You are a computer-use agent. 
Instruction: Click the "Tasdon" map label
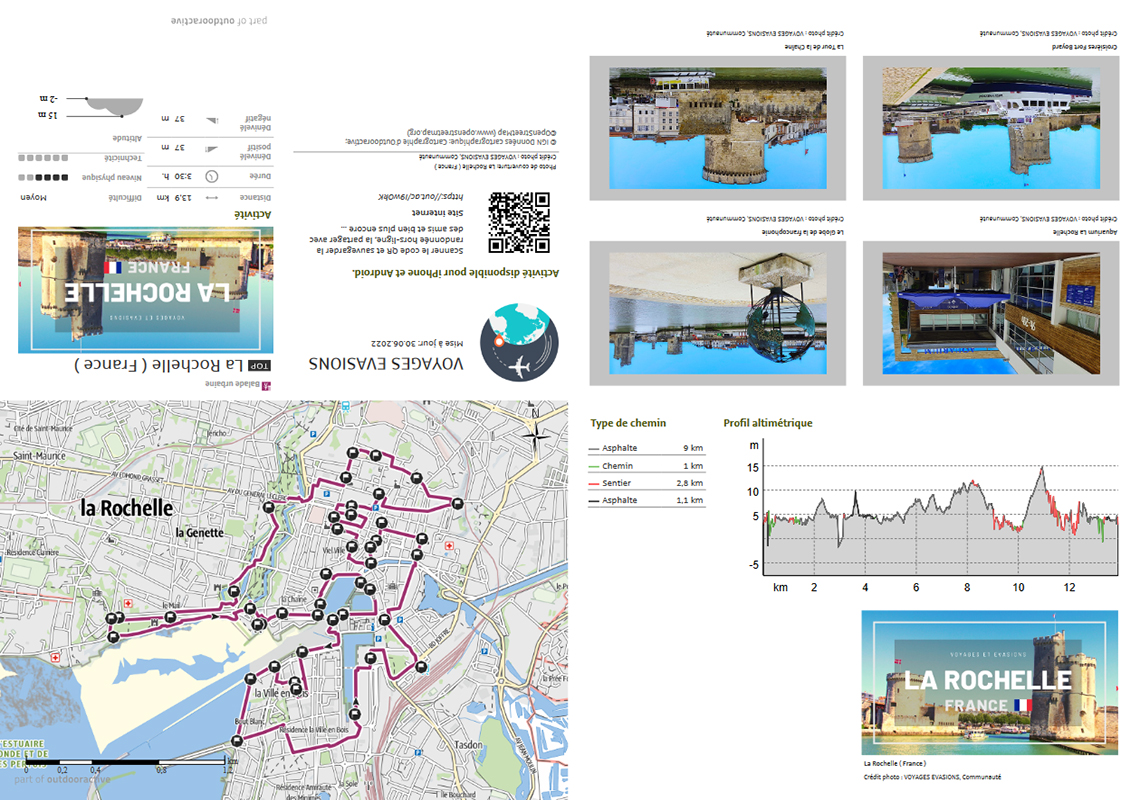468,745
